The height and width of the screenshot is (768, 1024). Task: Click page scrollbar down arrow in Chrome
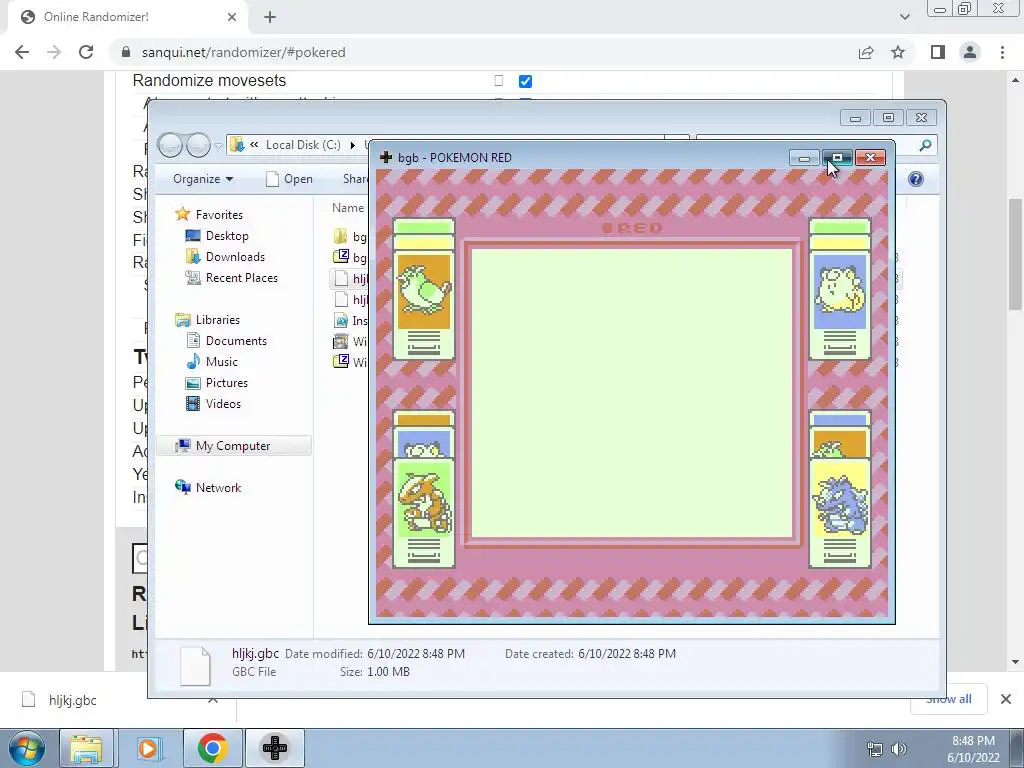1015,662
